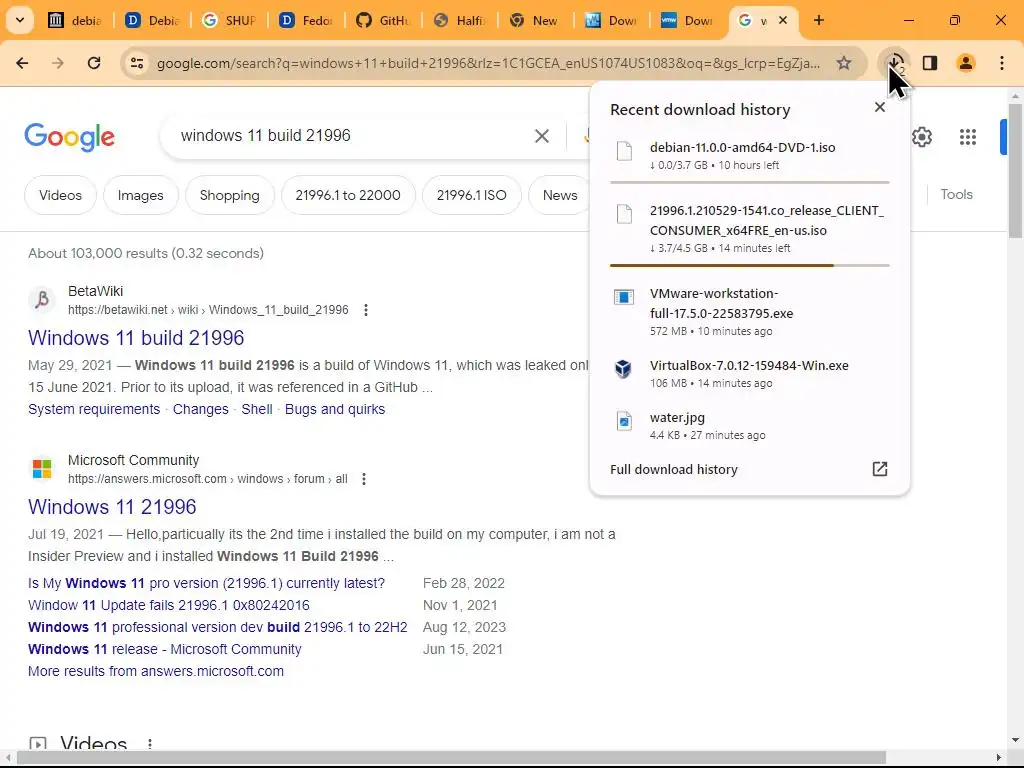
Task: Switch to the GitHub tab
Action: 383,20
